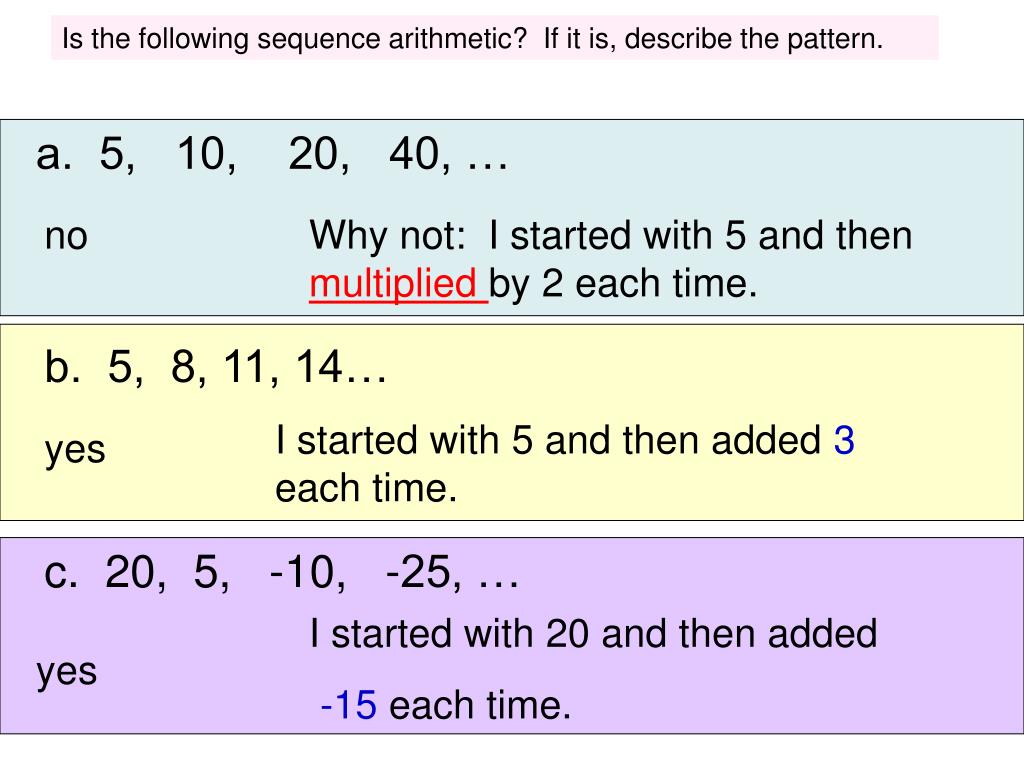Image resolution: width=1024 pixels, height=768 pixels.
Task: Click the number -25 in sequence c
Action: point(419,573)
